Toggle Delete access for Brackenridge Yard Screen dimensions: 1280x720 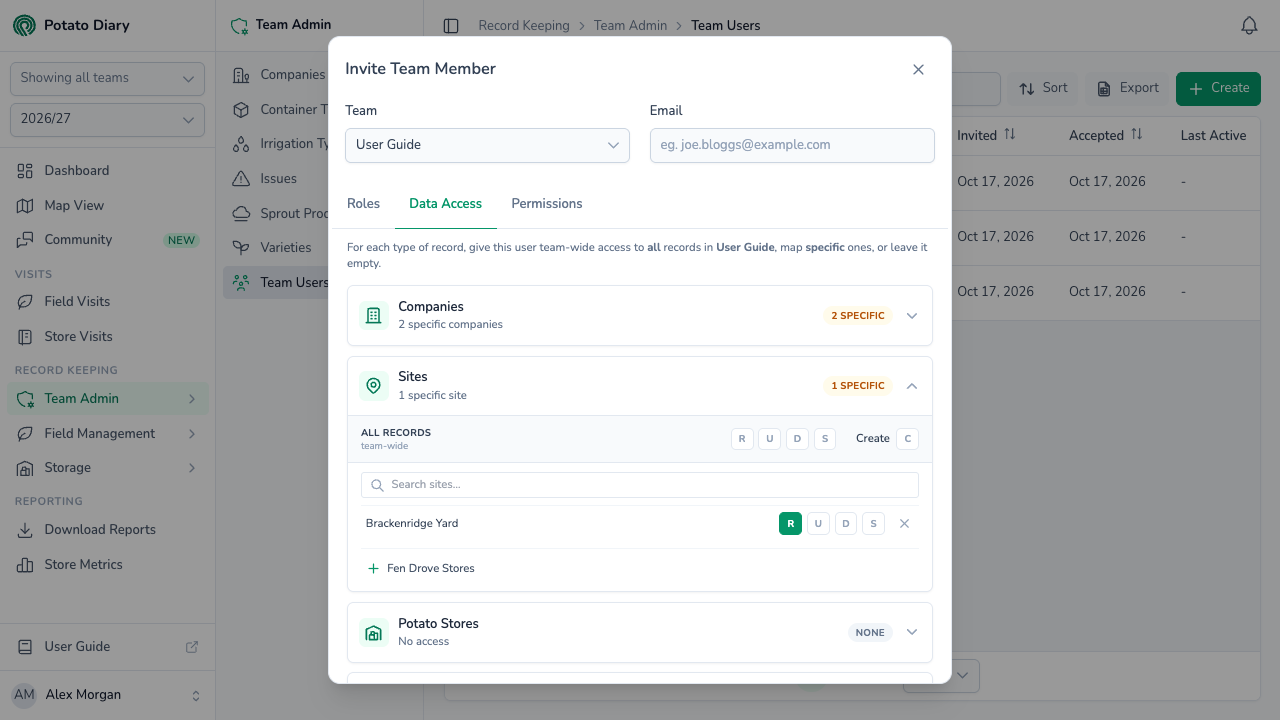pyautogui.click(x=846, y=524)
